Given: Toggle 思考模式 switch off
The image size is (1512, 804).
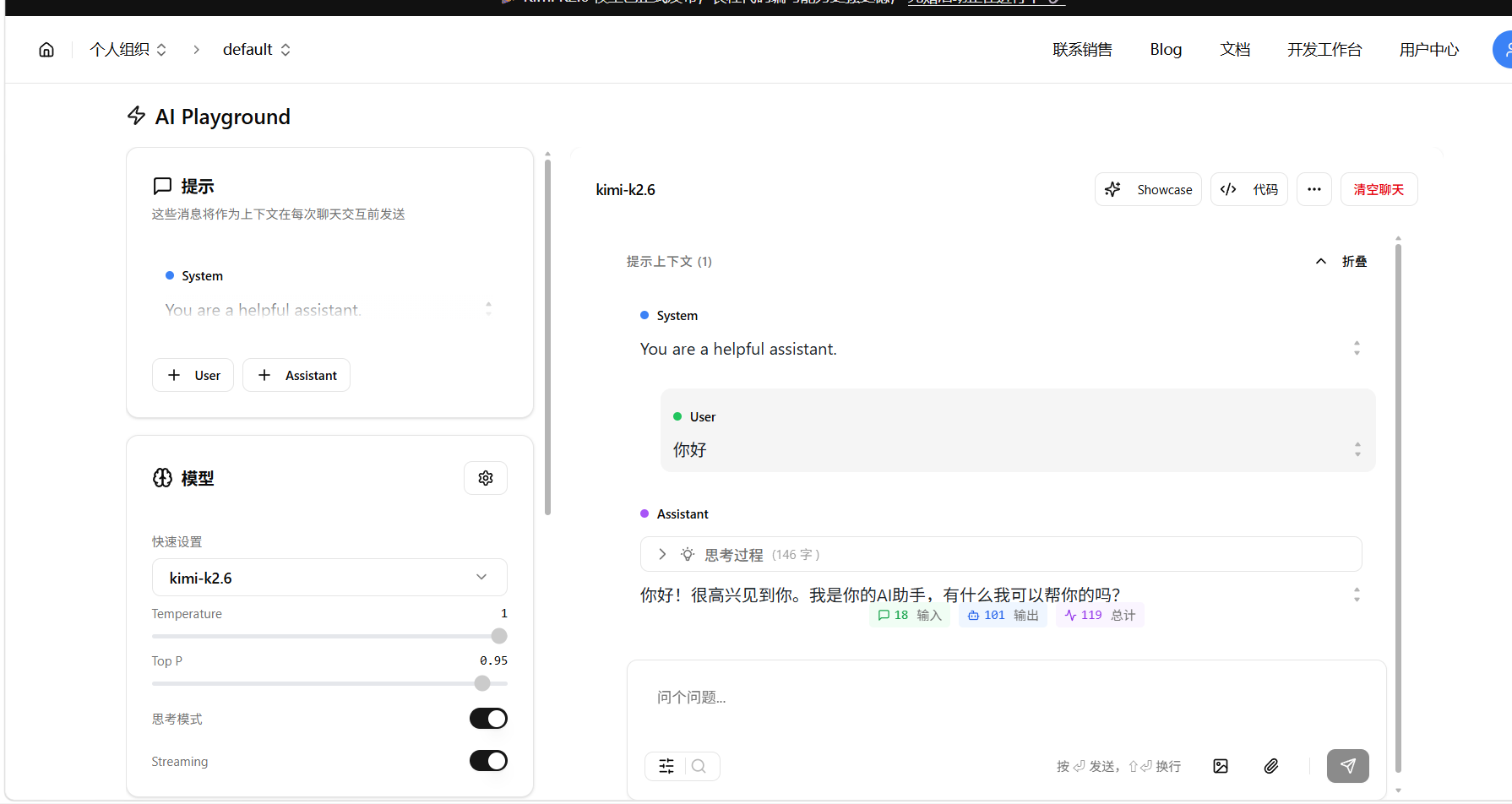Looking at the screenshot, I should coord(488,719).
